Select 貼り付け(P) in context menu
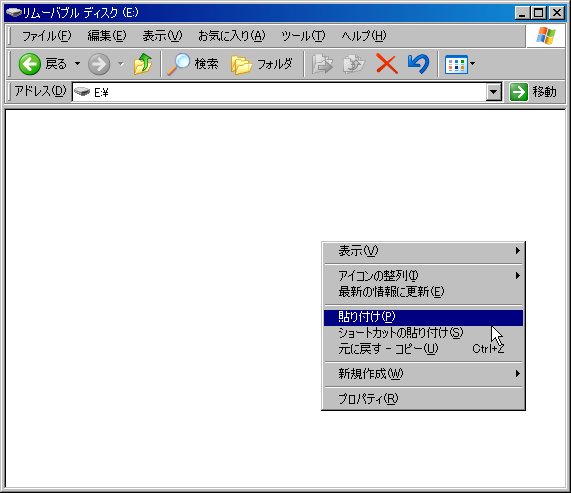The width and height of the screenshot is (571, 493). pos(423,317)
